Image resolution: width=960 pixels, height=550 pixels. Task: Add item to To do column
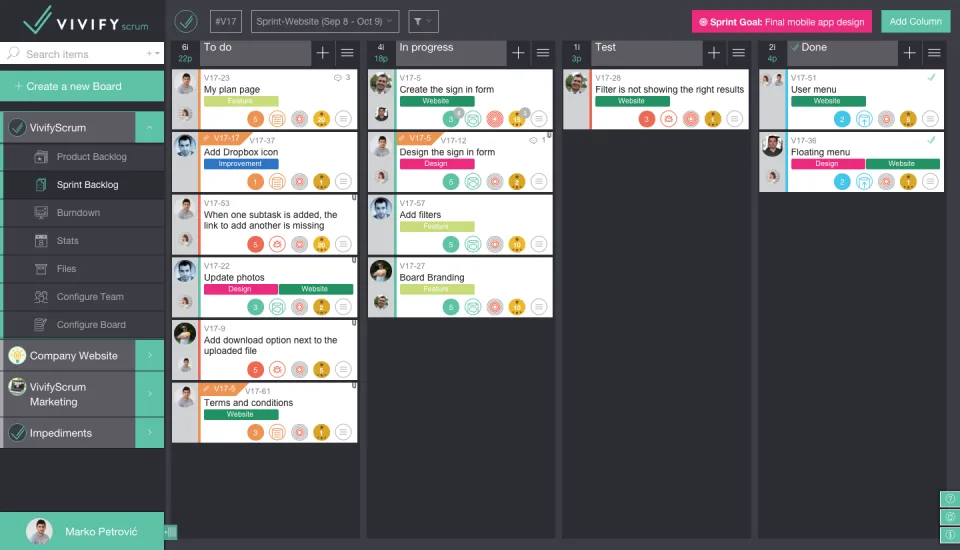coord(323,53)
